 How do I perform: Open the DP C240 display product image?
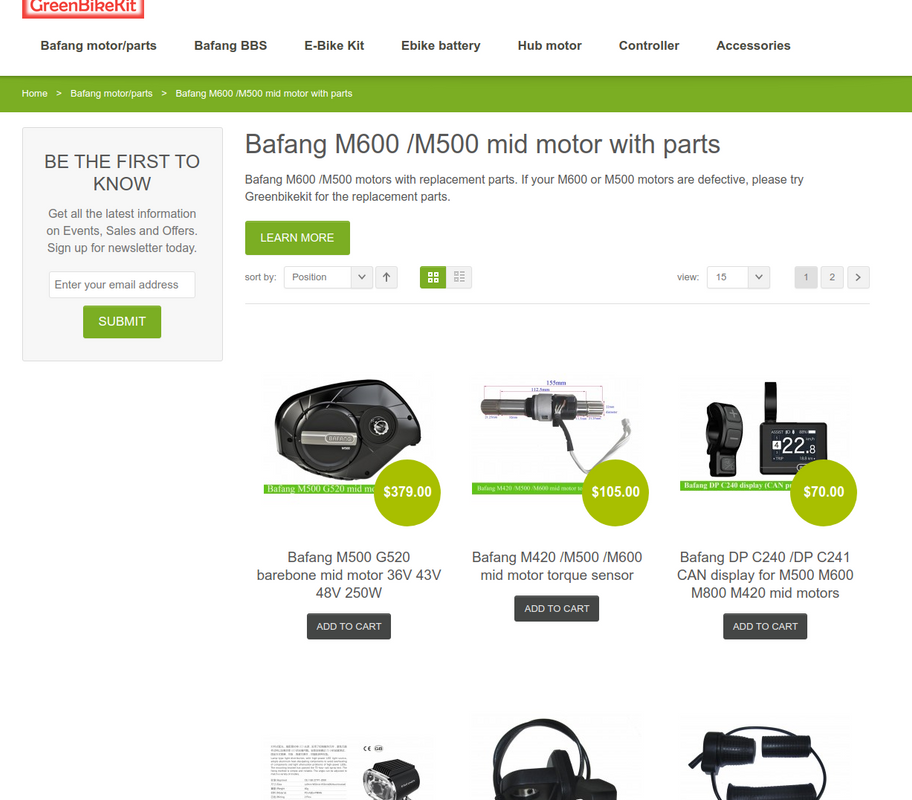click(764, 435)
